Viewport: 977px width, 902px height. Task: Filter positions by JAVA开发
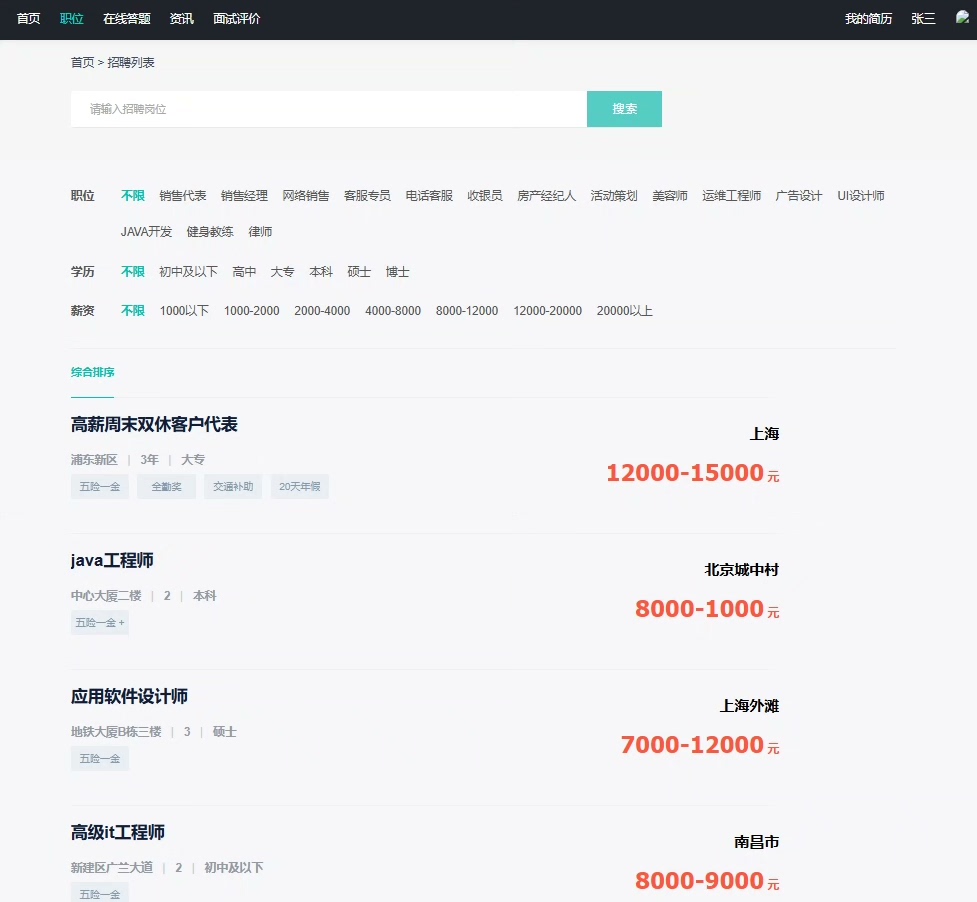pos(146,232)
